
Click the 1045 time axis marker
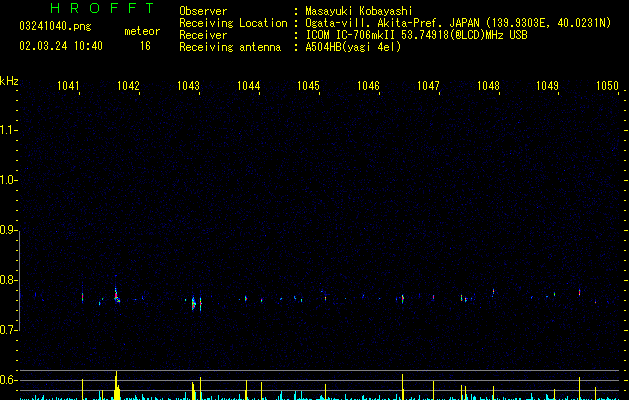click(308, 85)
